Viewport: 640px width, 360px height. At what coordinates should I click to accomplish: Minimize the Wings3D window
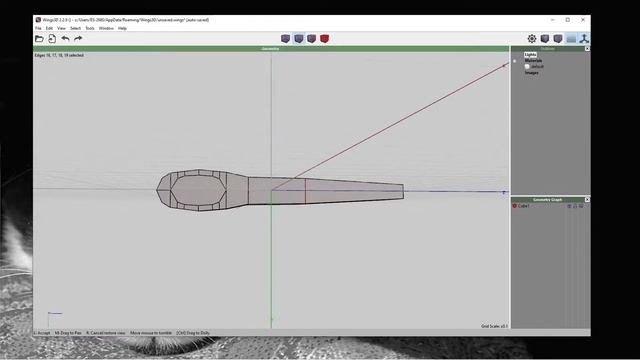point(552,20)
